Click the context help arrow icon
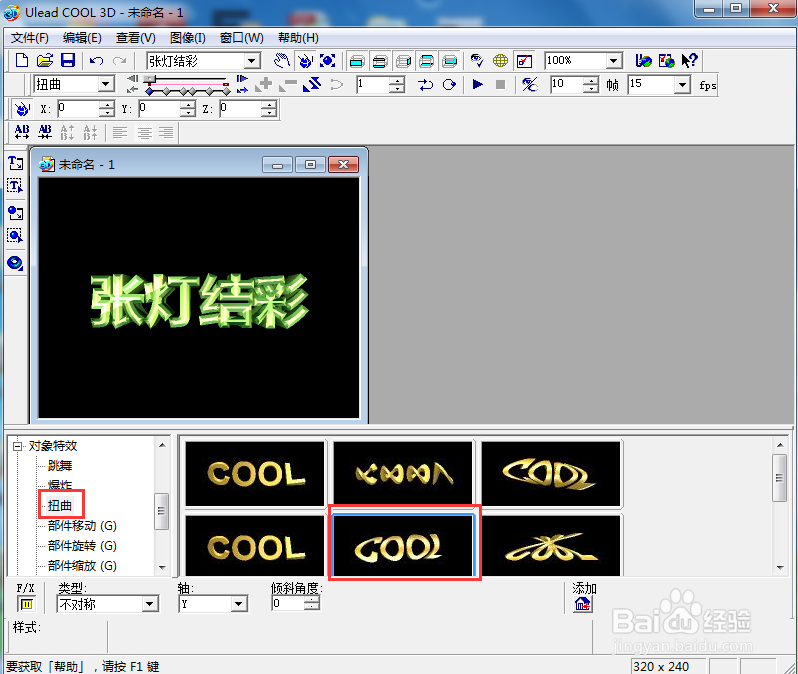This screenshot has height=674, width=798. point(689,61)
